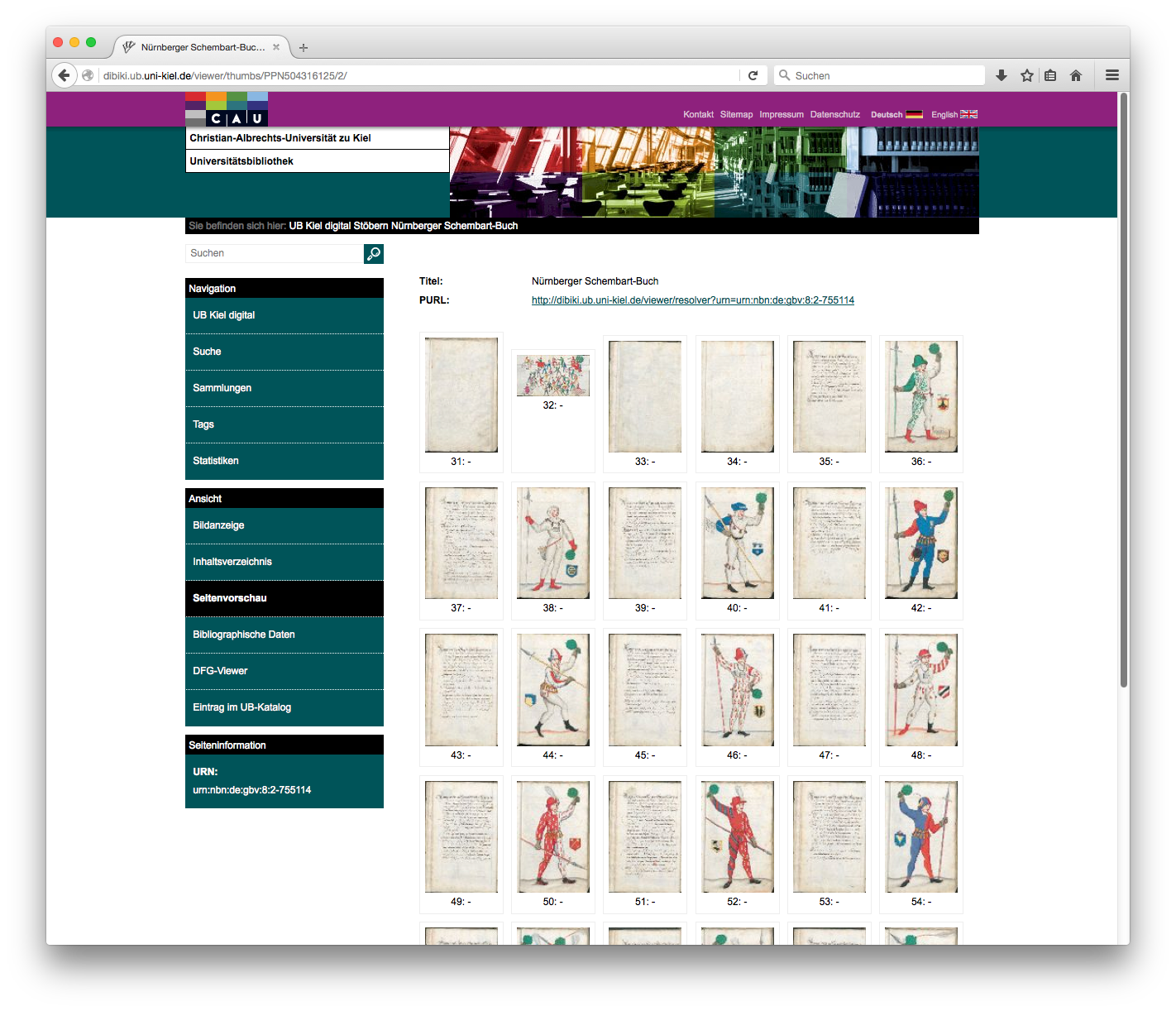Open page thumbnail 49
Viewport: 1176px width, 1011px height.
[461, 836]
